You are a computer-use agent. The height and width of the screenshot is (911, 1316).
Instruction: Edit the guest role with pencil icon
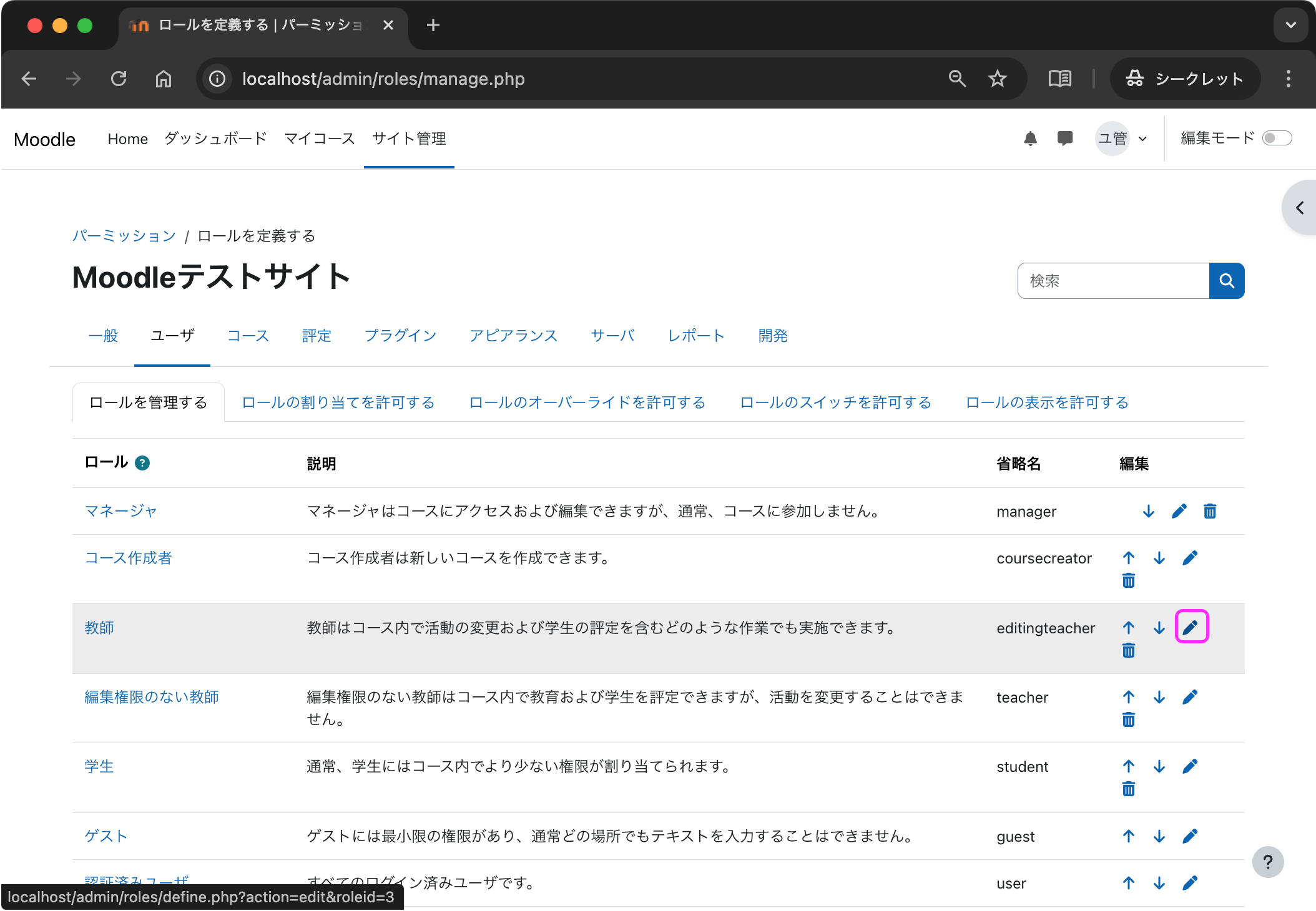[1191, 836]
